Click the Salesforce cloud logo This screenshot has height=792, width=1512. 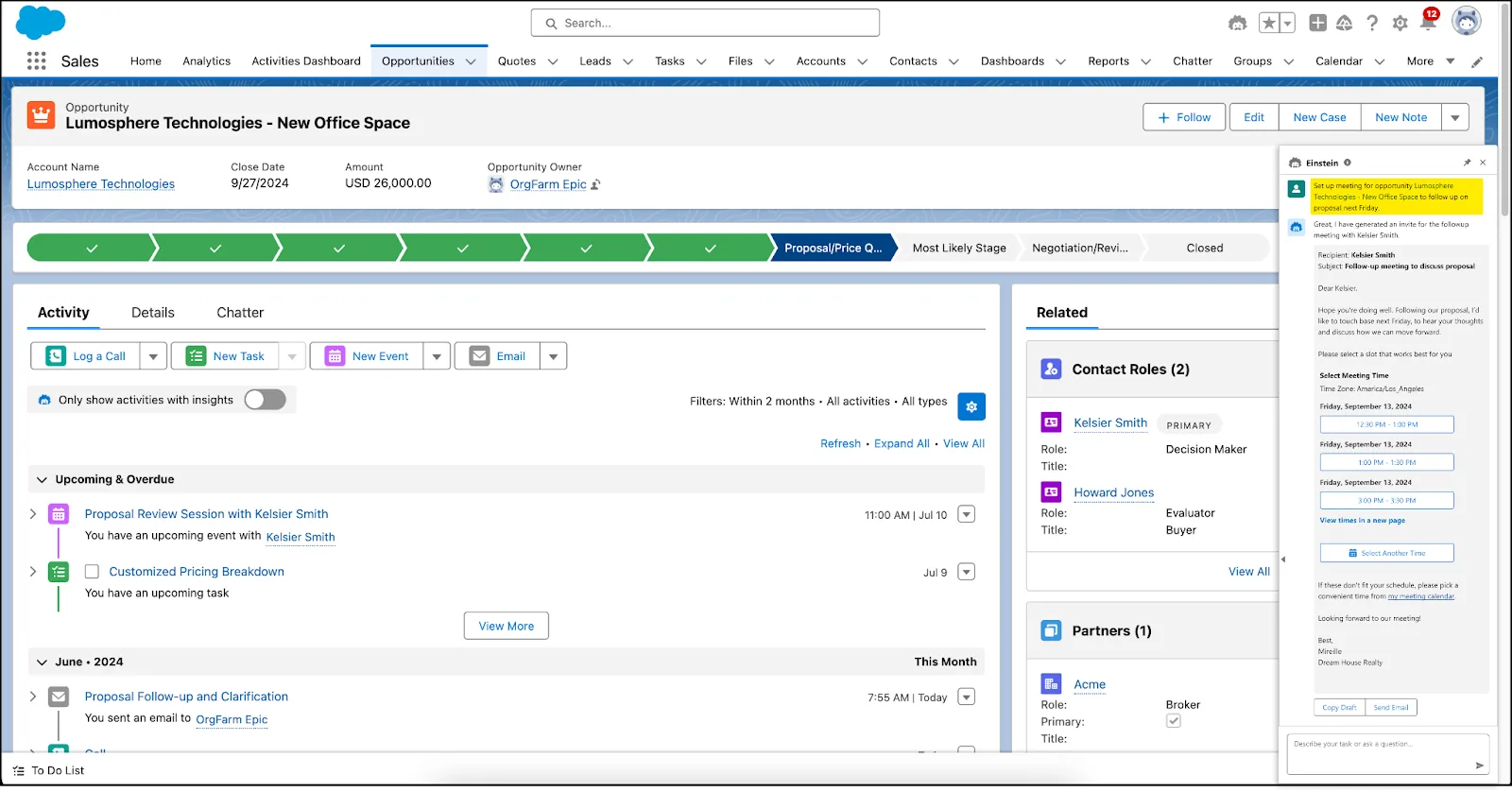(x=41, y=22)
